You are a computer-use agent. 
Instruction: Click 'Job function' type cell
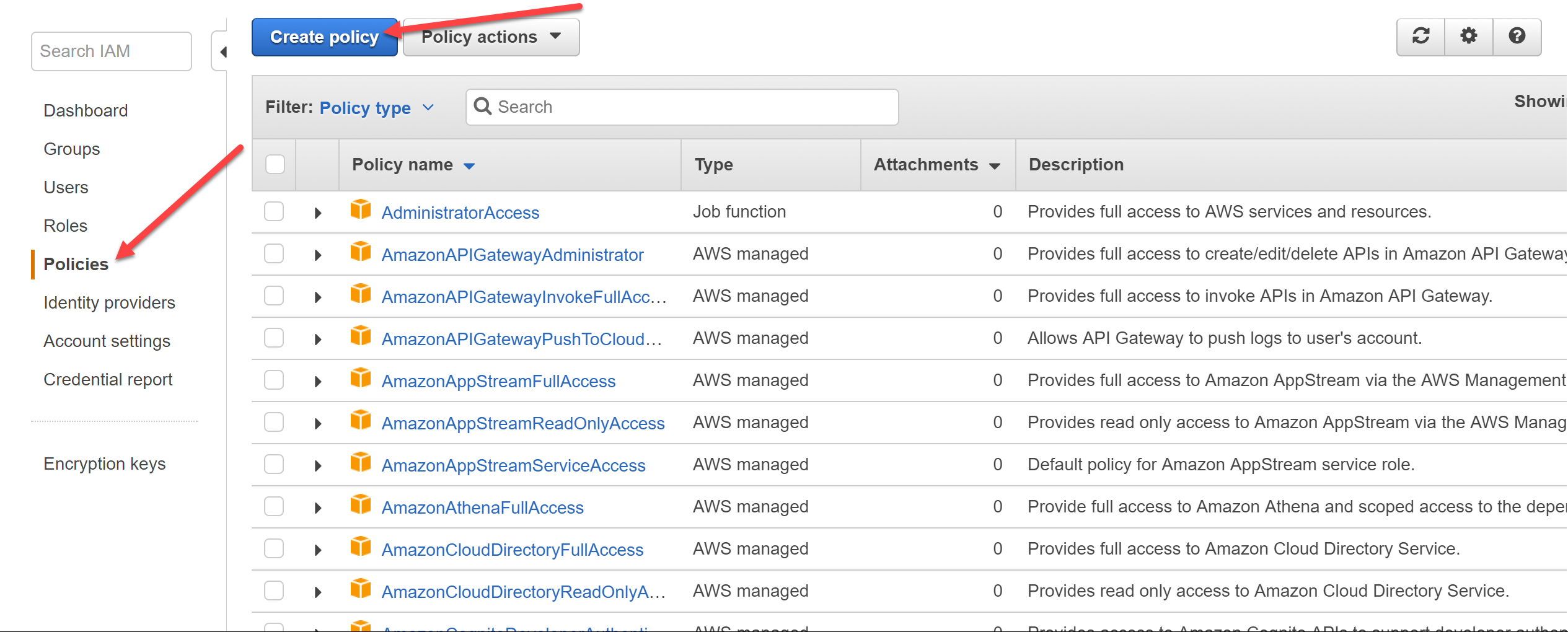[x=739, y=212]
